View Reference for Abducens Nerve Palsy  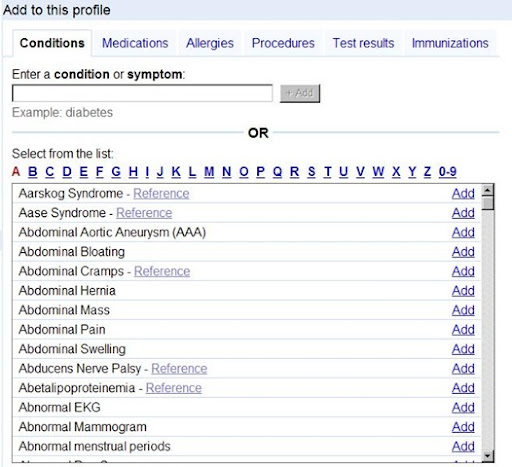click(x=179, y=368)
